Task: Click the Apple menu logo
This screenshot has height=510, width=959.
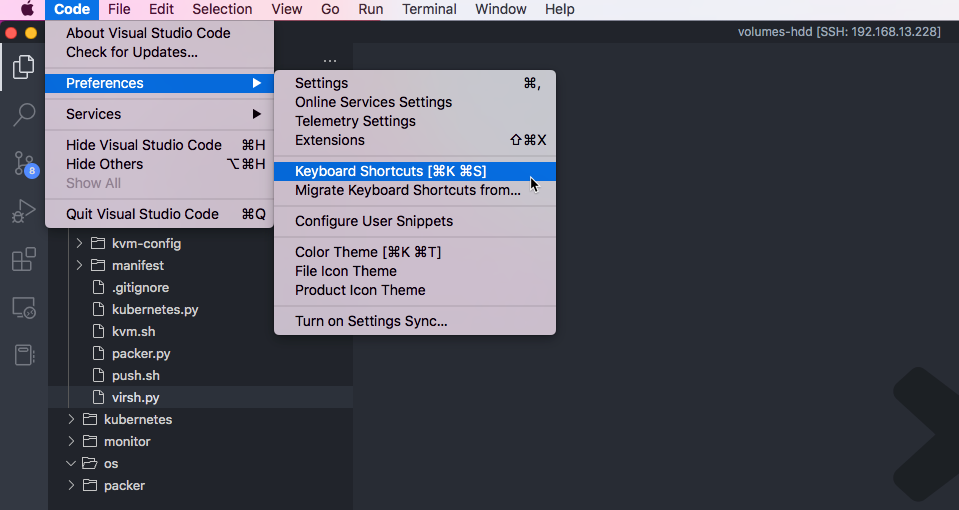Action: click(x=27, y=9)
